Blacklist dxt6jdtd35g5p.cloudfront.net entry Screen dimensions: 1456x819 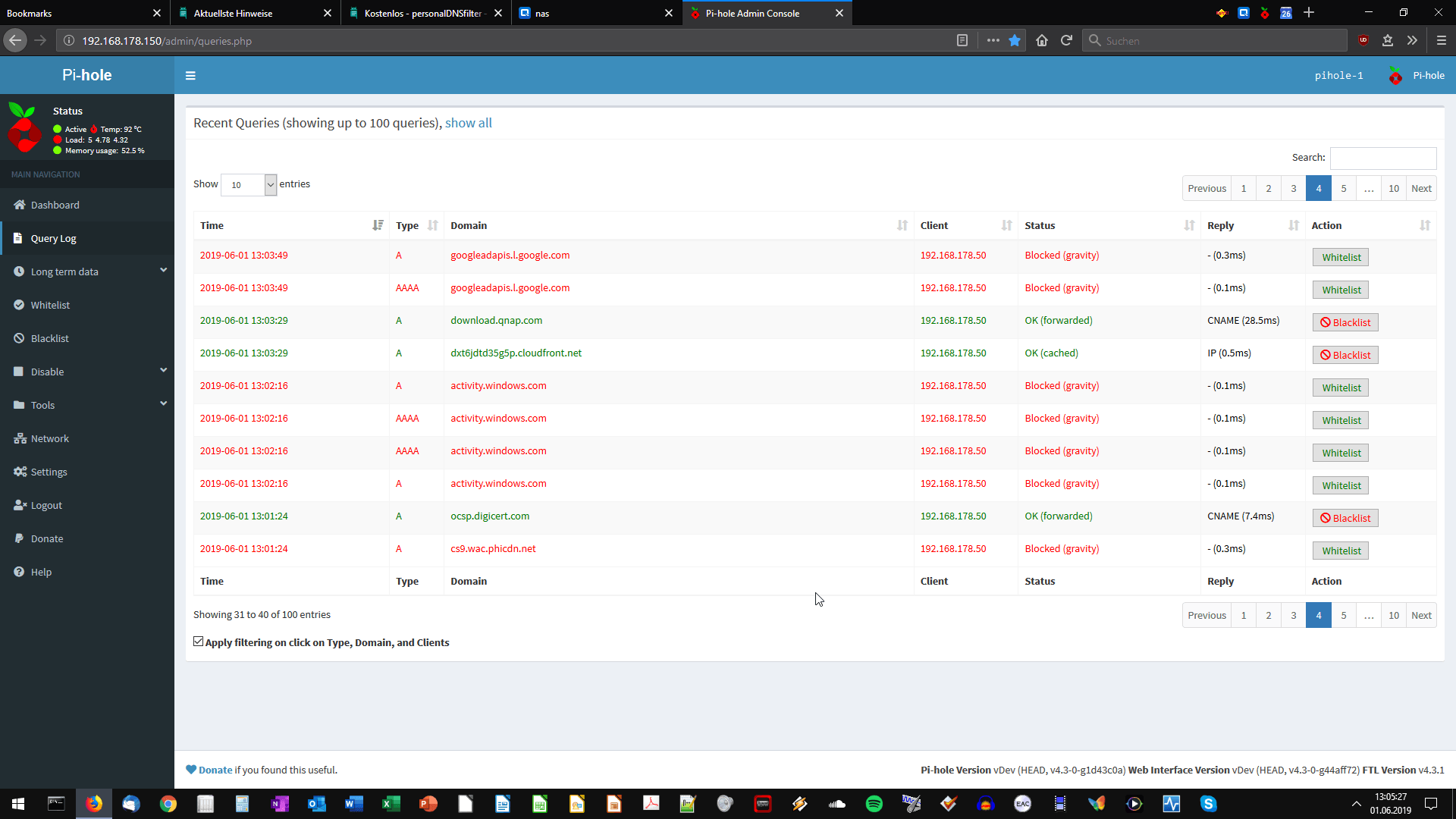click(x=1345, y=356)
